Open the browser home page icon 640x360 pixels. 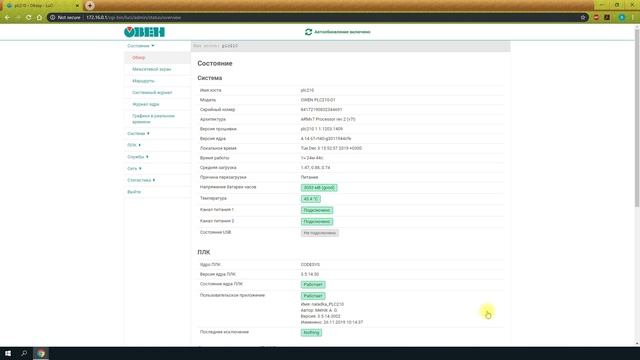pos(39,18)
